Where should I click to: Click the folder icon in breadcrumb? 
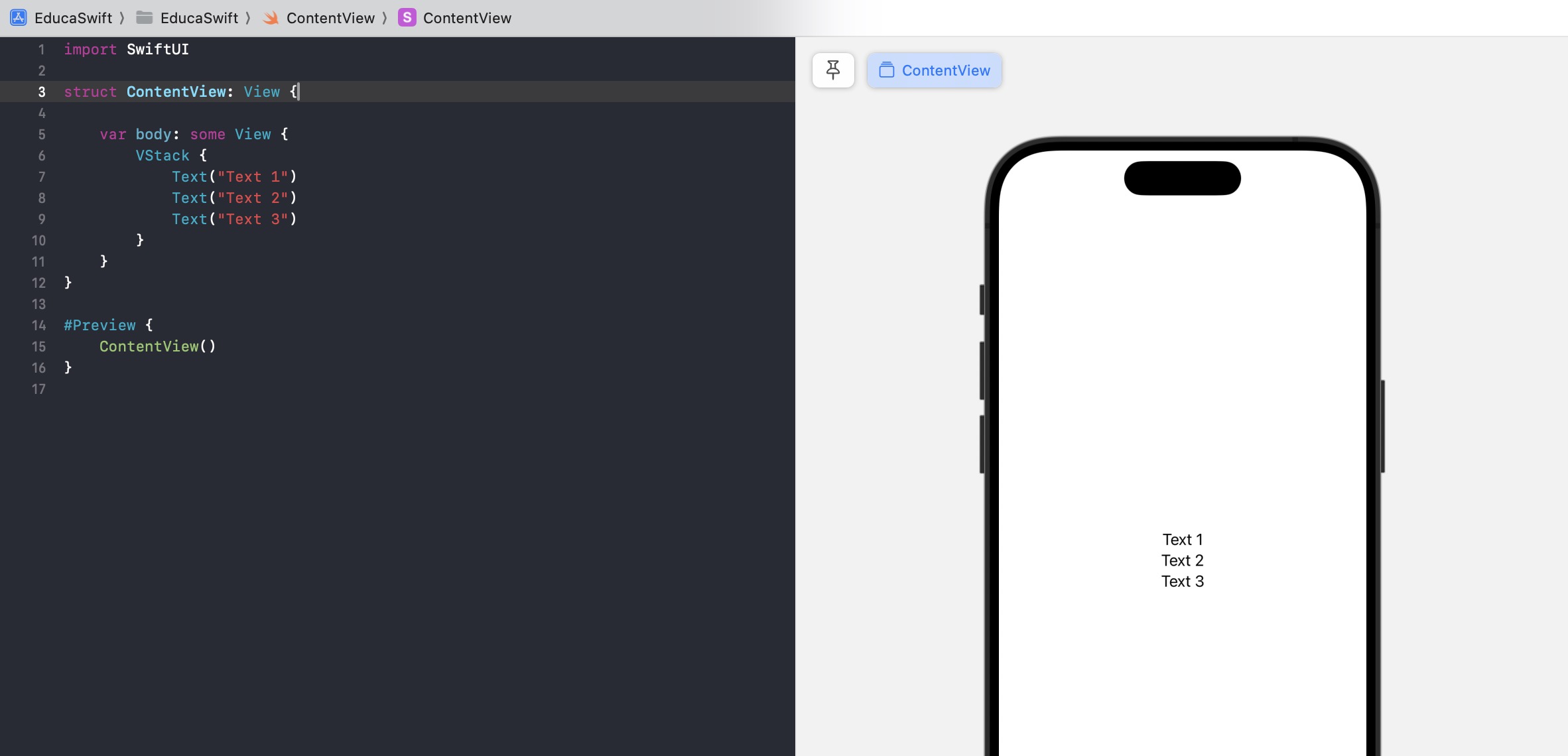(145, 18)
